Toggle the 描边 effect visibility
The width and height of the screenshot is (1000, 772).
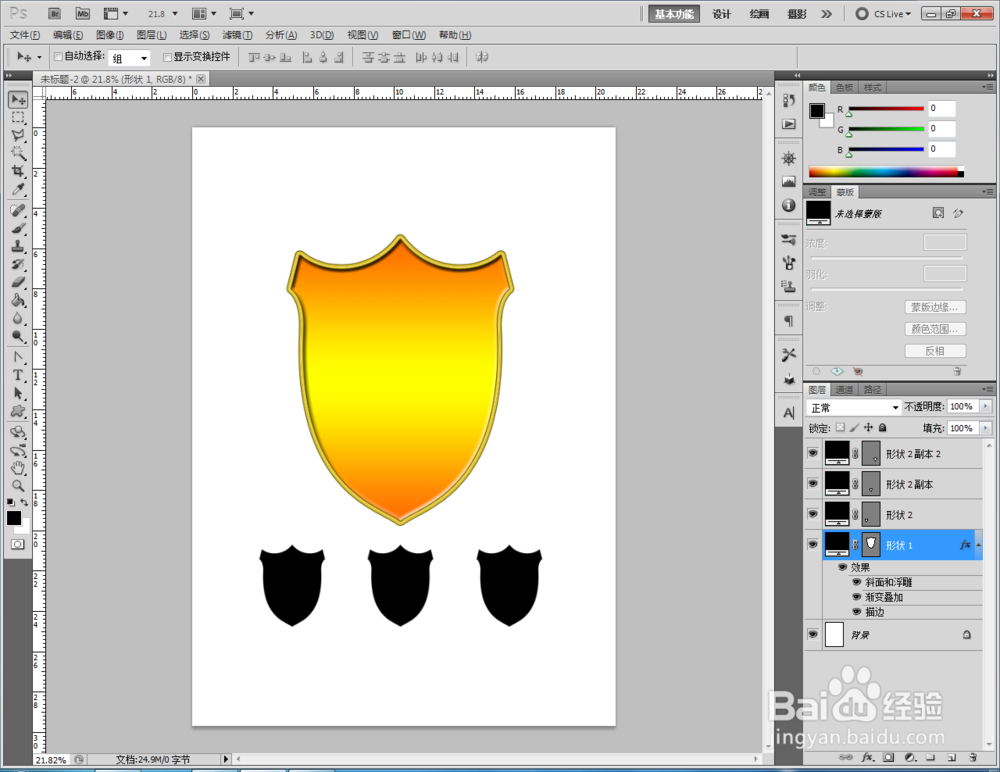(857, 611)
